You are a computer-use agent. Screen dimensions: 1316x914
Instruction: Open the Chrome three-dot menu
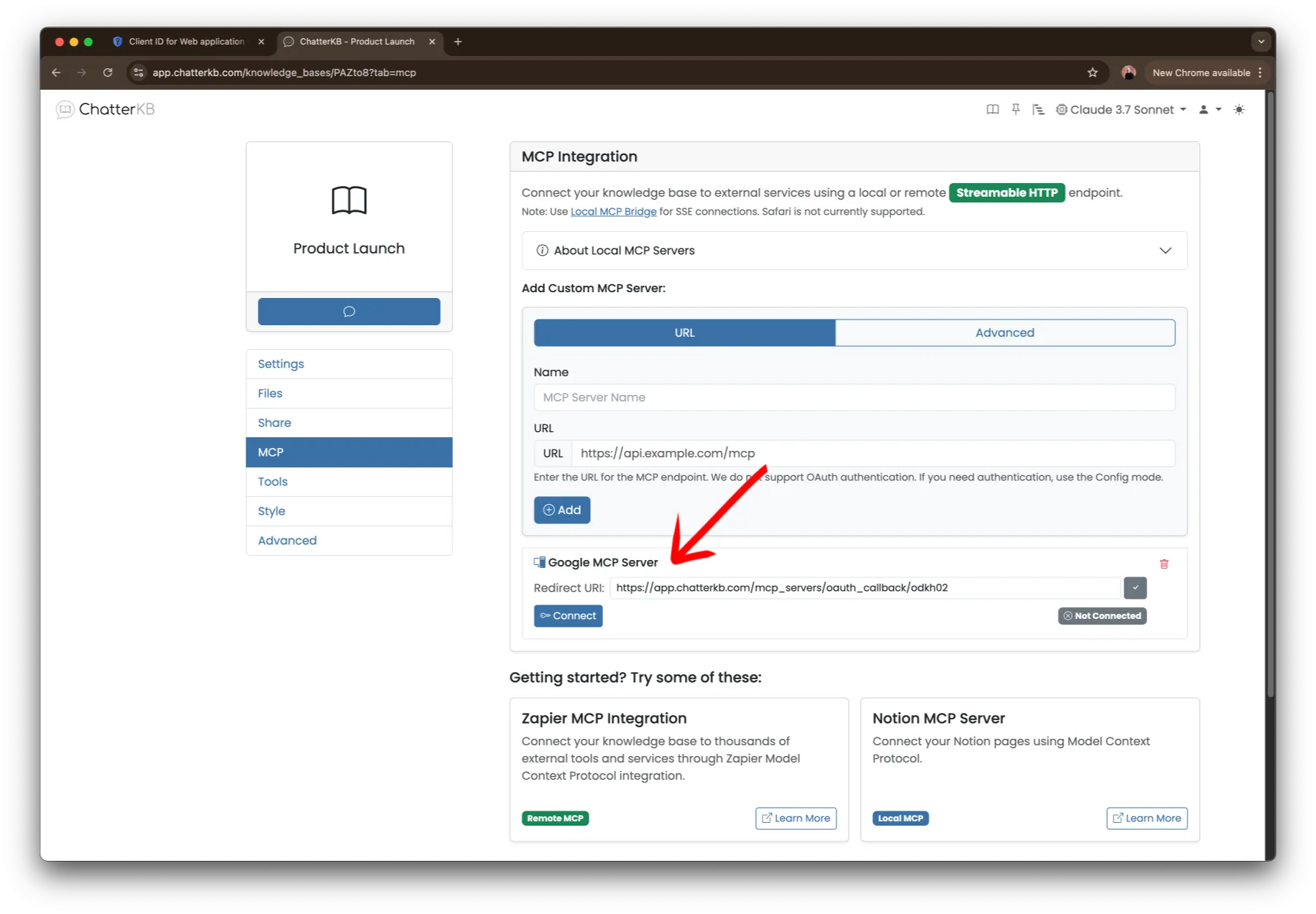coord(1260,73)
